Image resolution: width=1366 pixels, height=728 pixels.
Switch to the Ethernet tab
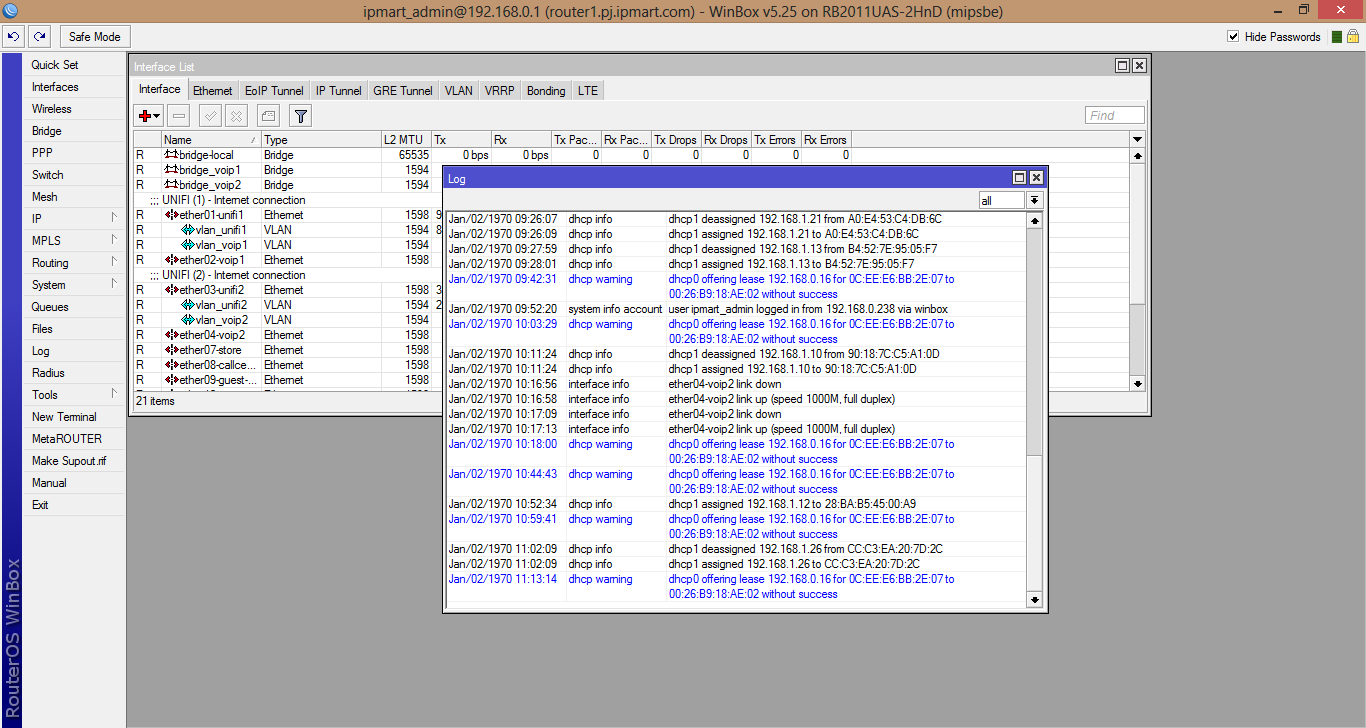[x=212, y=90]
